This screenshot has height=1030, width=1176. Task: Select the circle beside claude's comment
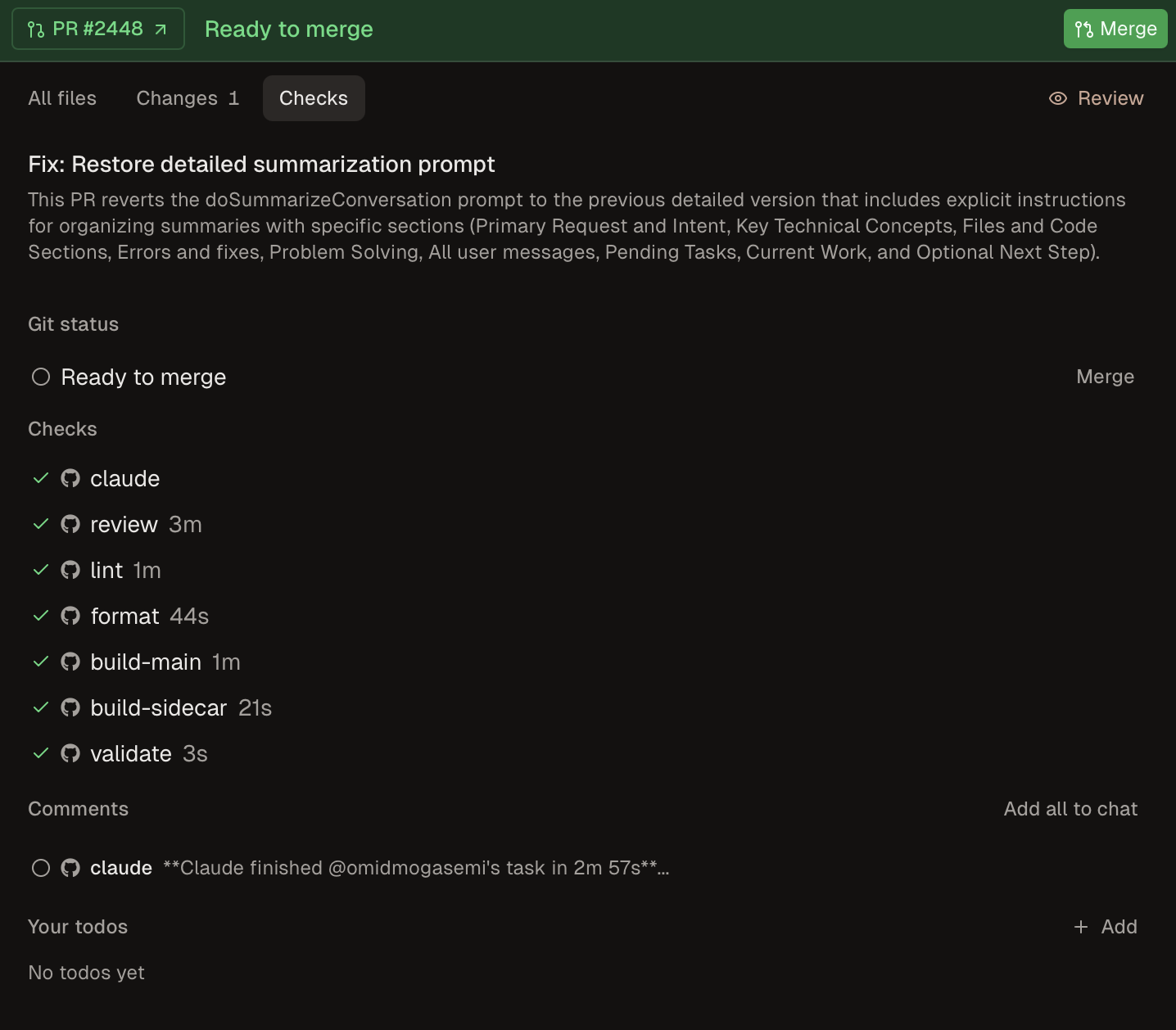point(41,868)
